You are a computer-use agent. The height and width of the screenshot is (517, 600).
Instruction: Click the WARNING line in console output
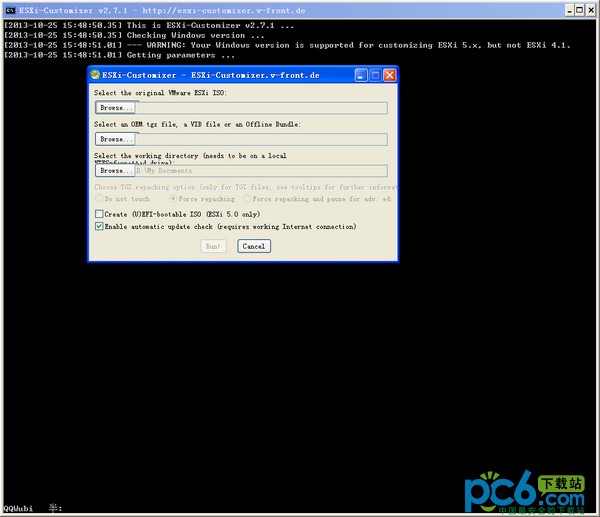pyautogui.click(x=287, y=45)
